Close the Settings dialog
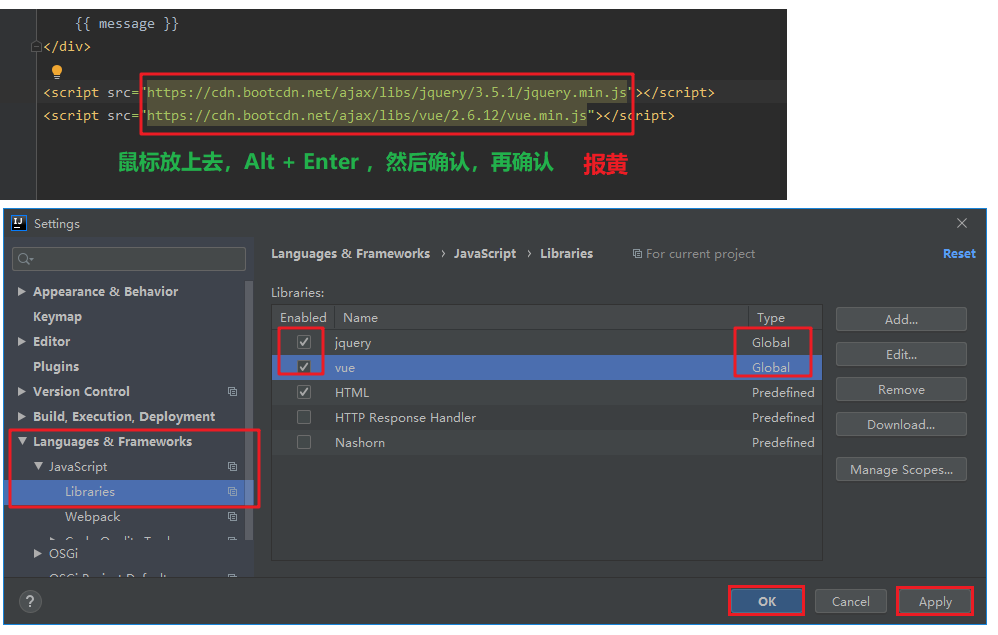This screenshot has width=998, height=635. coord(962,223)
